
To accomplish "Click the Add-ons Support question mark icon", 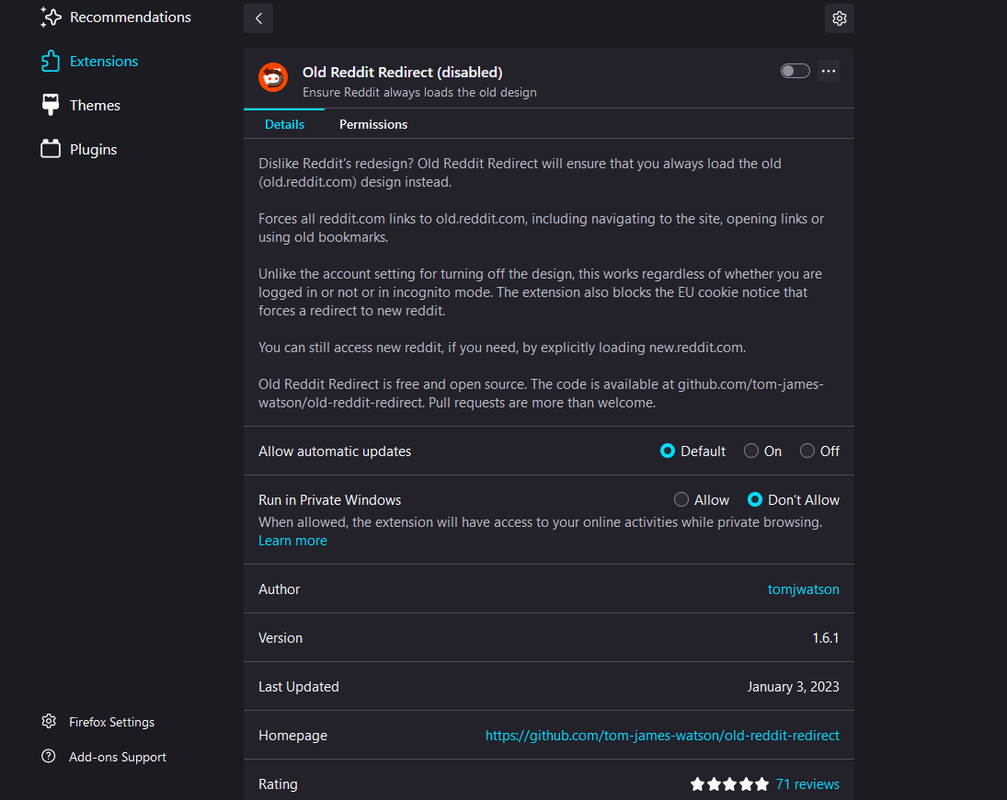I will [49, 756].
